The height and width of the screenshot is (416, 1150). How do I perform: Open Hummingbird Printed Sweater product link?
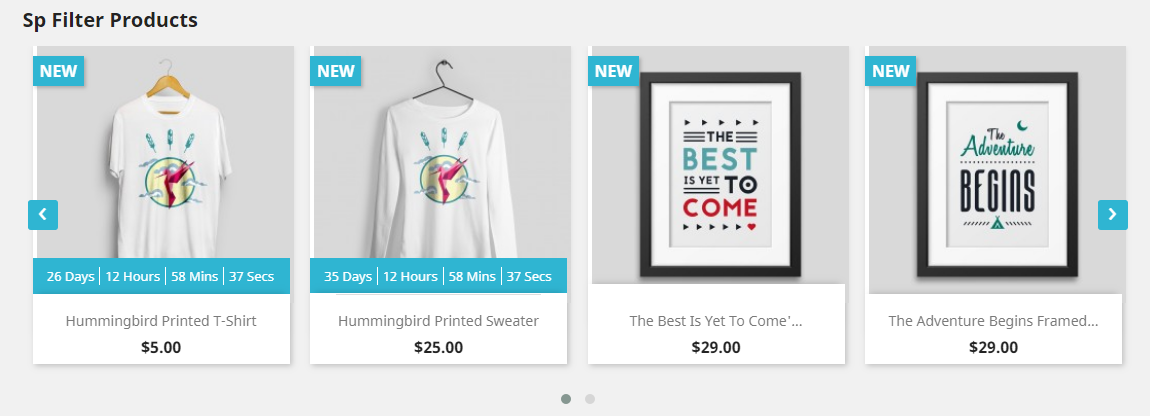tap(439, 321)
